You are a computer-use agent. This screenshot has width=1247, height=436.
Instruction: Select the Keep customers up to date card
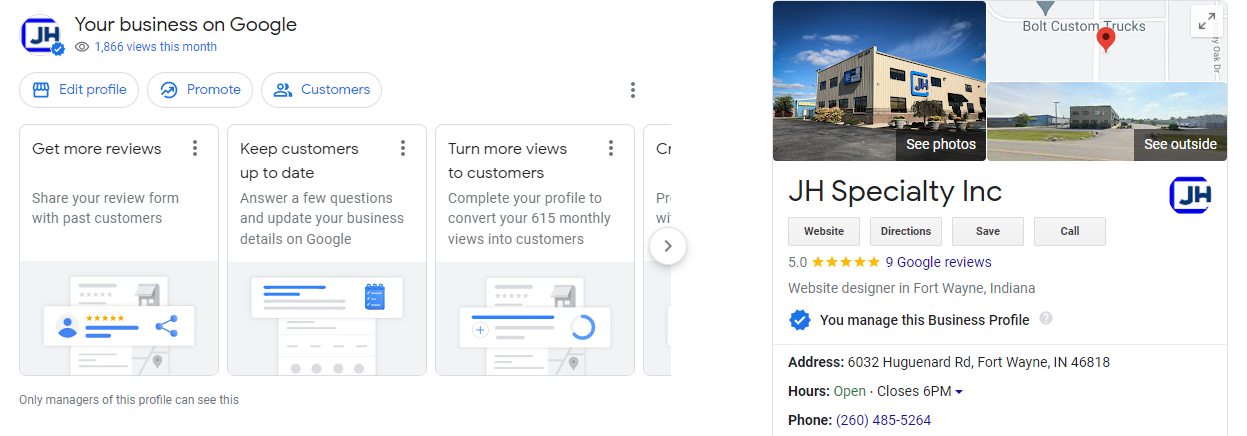tap(327, 250)
